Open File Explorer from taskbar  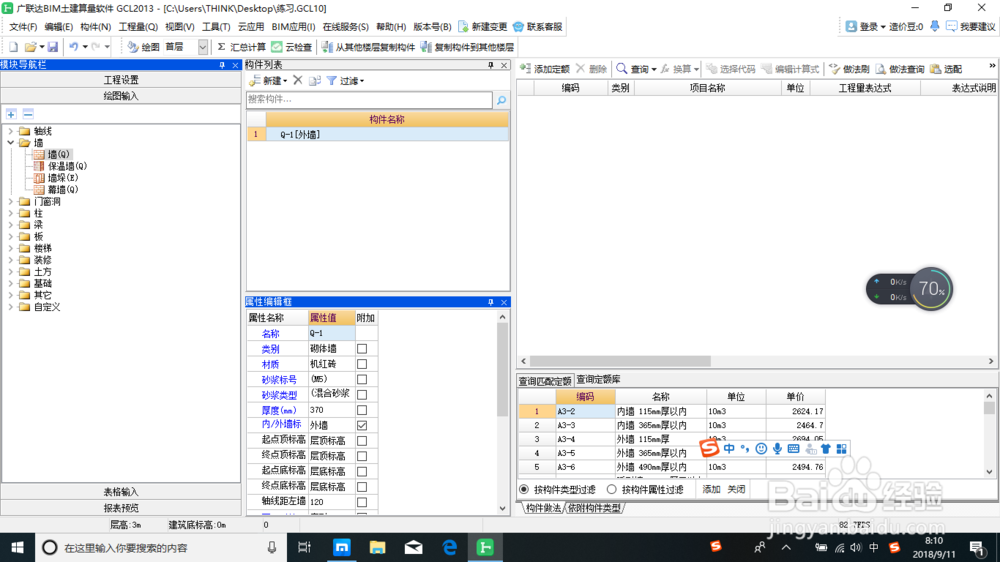click(378, 547)
